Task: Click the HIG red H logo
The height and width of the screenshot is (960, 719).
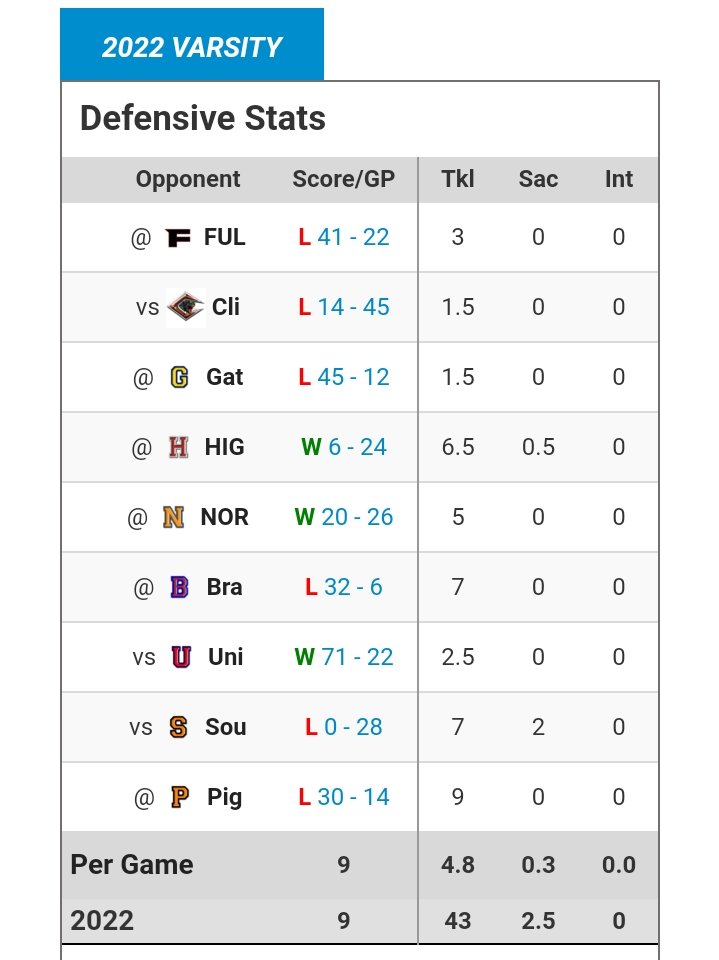Action: [178, 447]
